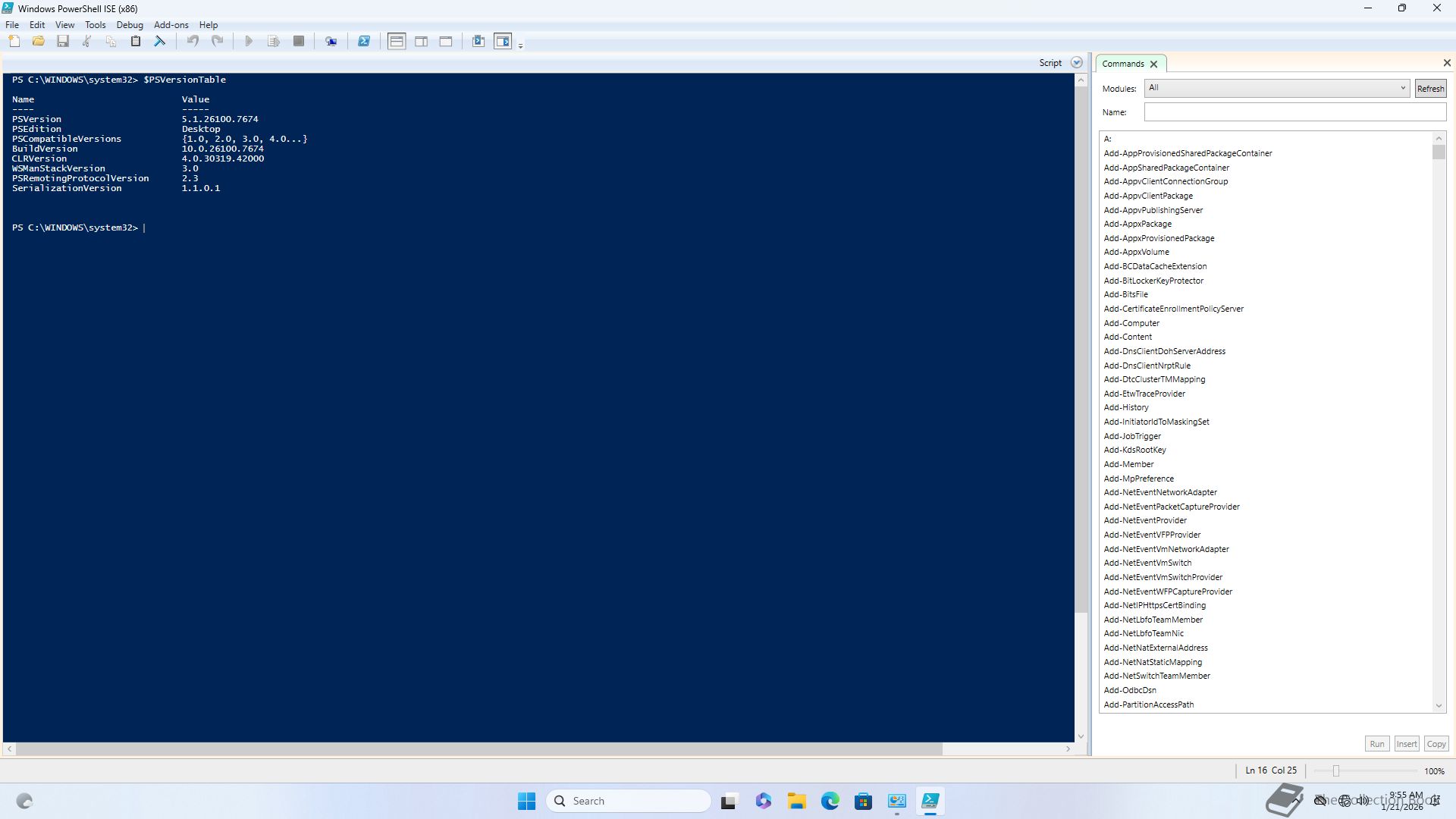Click the Refresh button in Commands pane

click(1430, 89)
